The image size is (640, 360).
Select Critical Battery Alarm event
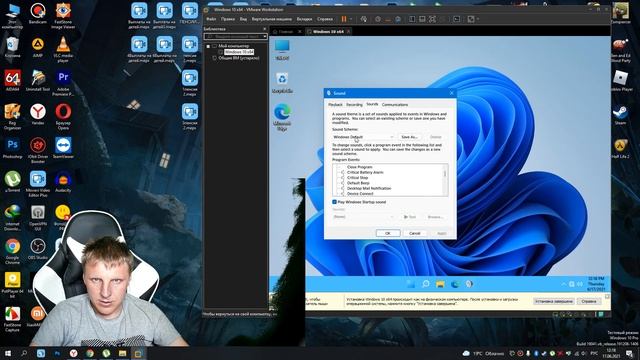coord(365,172)
